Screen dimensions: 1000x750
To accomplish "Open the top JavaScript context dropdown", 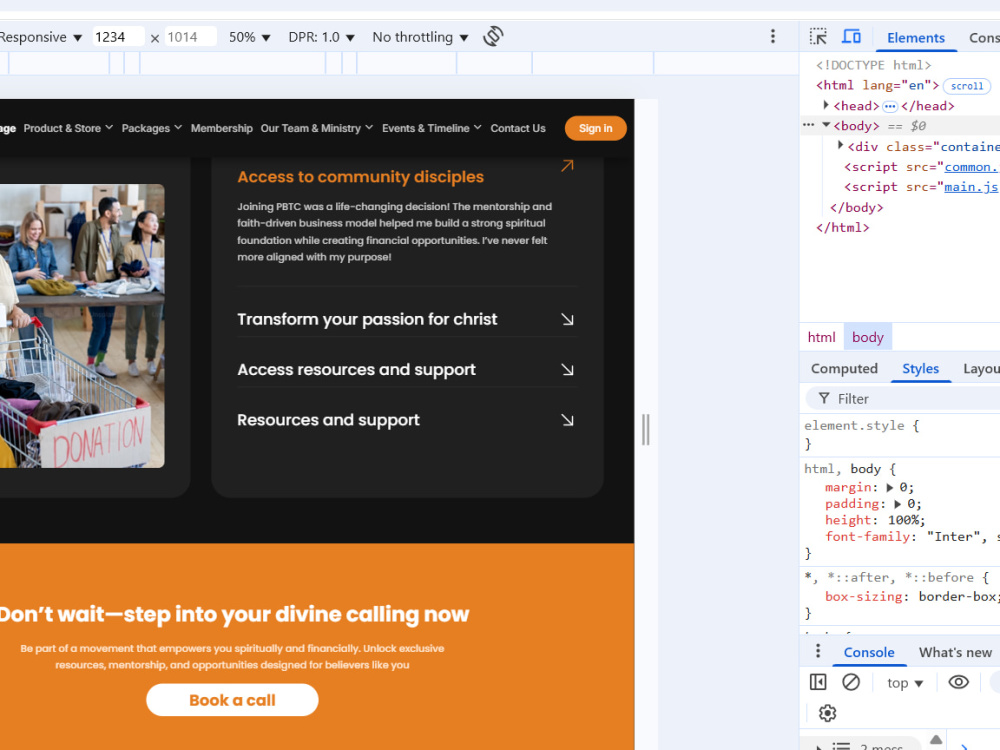I will (x=905, y=683).
